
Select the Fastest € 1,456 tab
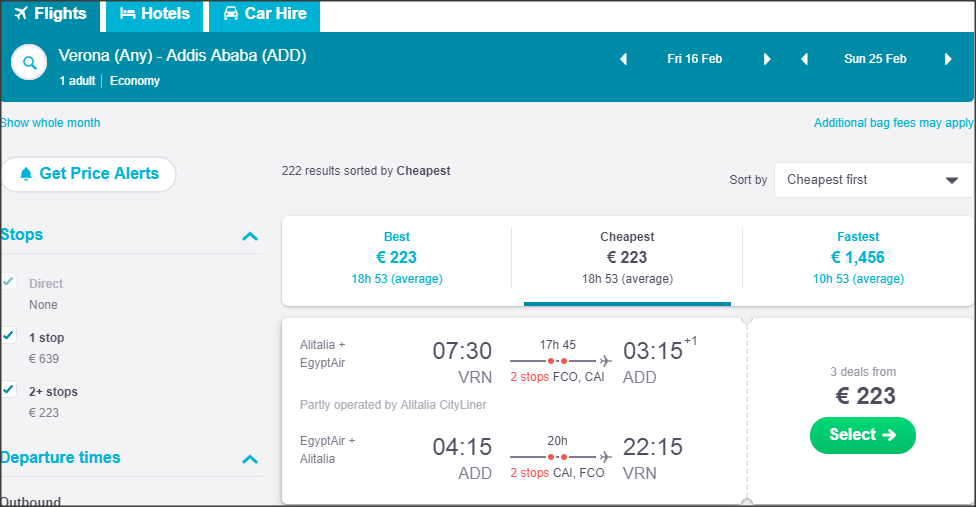pyautogui.click(x=858, y=257)
